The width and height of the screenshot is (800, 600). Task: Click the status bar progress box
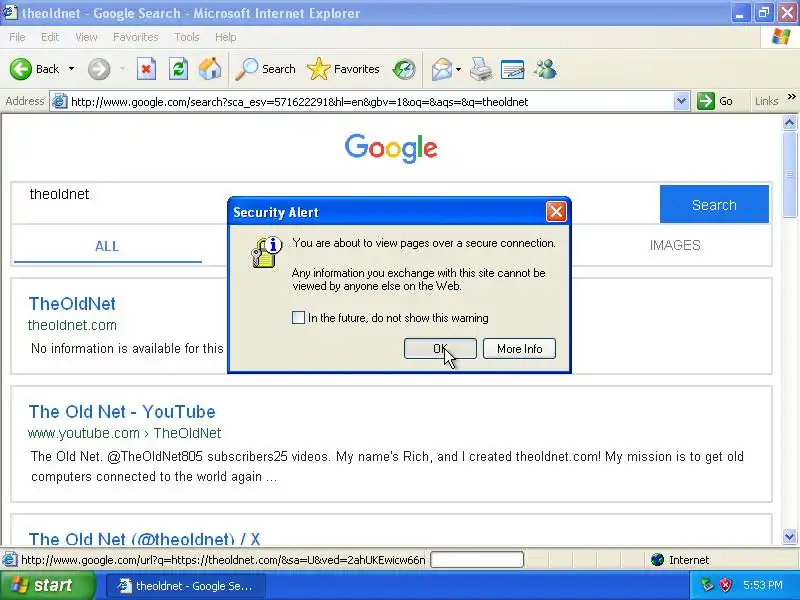tap(477, 560)
